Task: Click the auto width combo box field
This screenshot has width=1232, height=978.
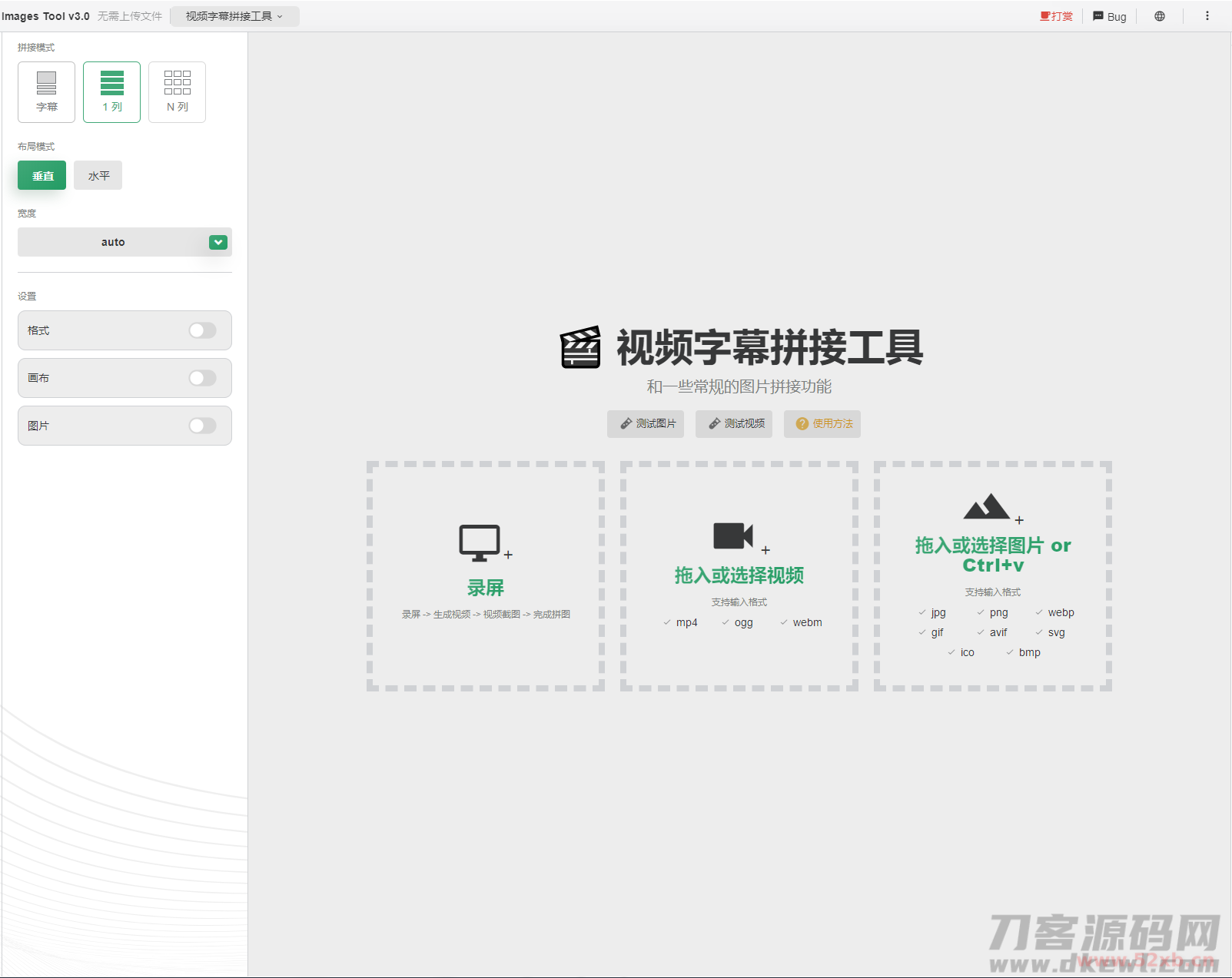Action: click(x=113, y=243)
